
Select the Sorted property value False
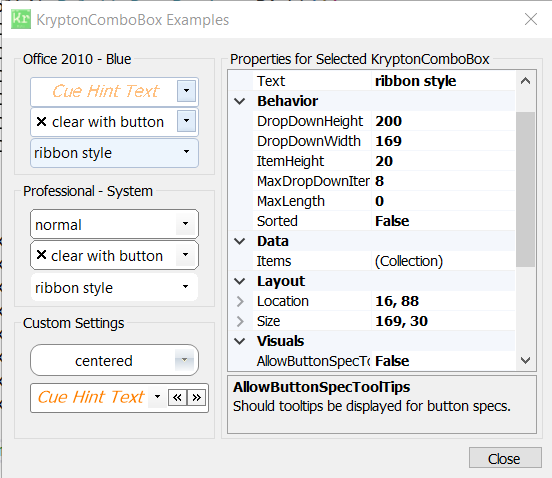(444, 221)
